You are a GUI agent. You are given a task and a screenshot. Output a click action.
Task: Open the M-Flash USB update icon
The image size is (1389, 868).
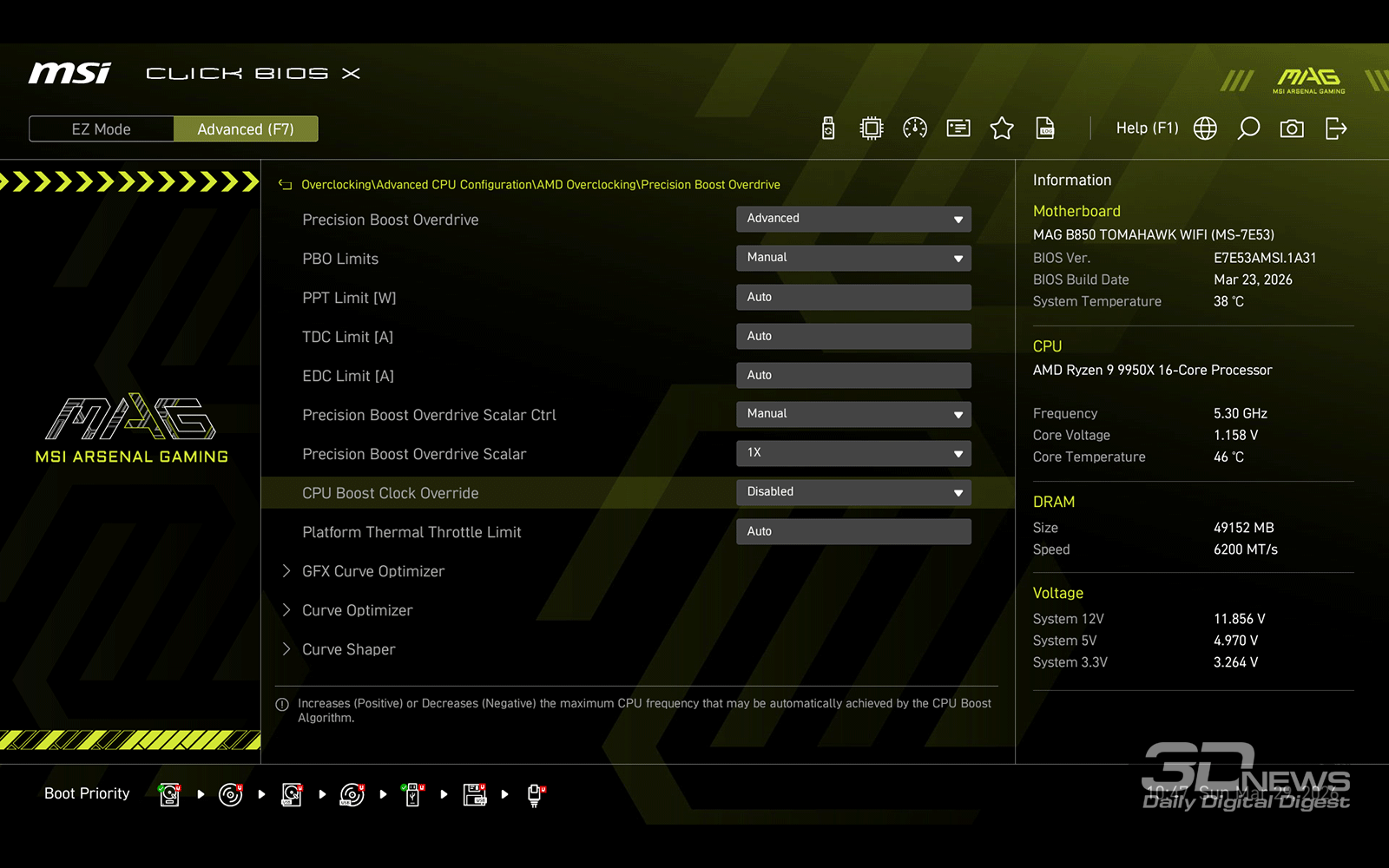(x=828, y=128)
